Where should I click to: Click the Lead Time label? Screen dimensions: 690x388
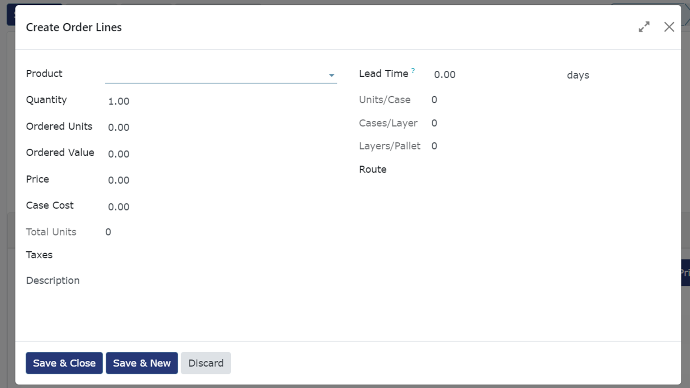coord(384,73)
